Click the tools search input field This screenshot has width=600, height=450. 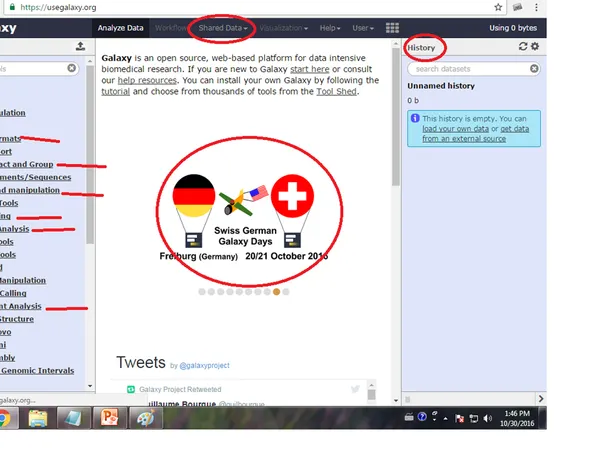coord(38,68)
